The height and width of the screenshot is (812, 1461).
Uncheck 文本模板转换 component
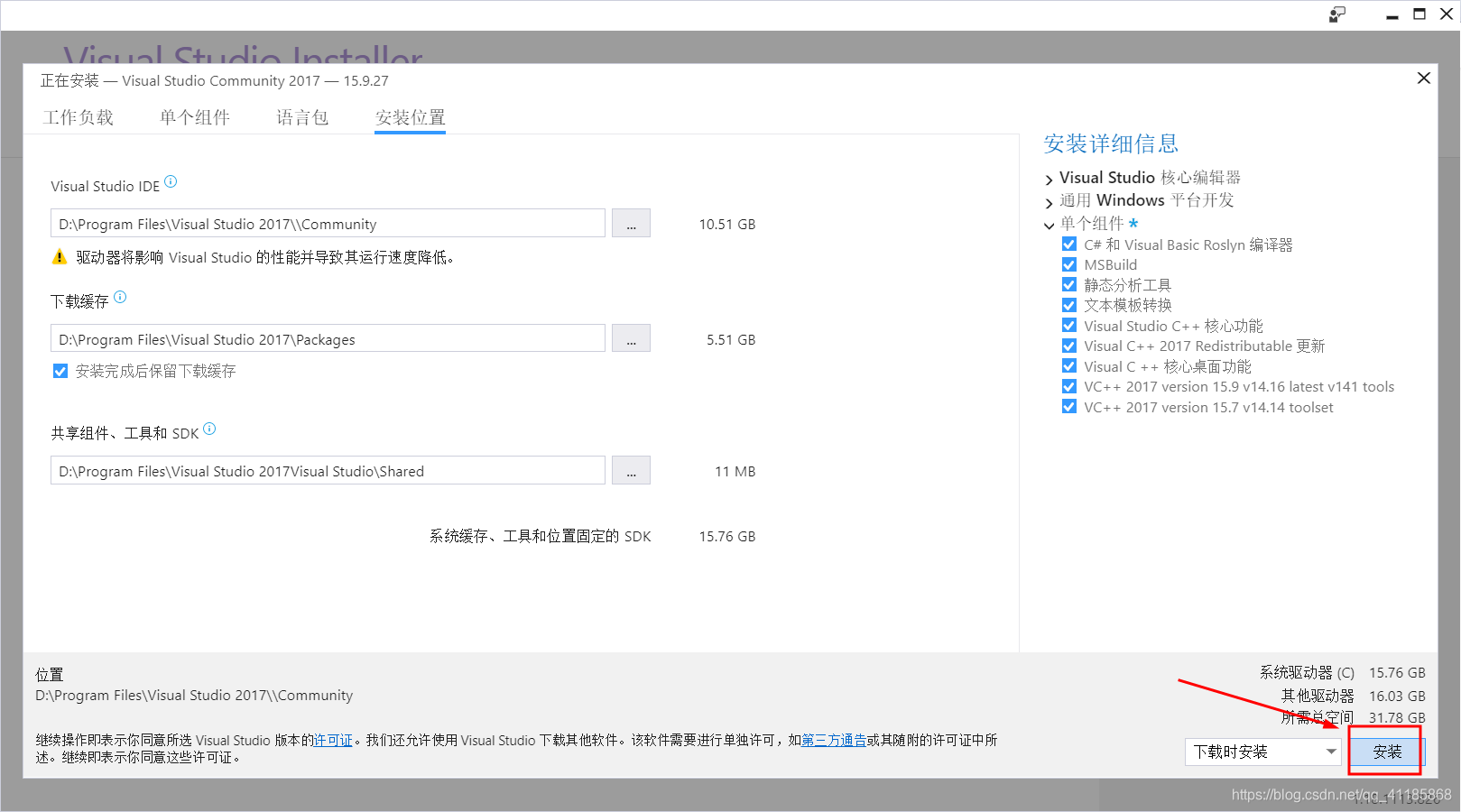[x=1069, y=305]
